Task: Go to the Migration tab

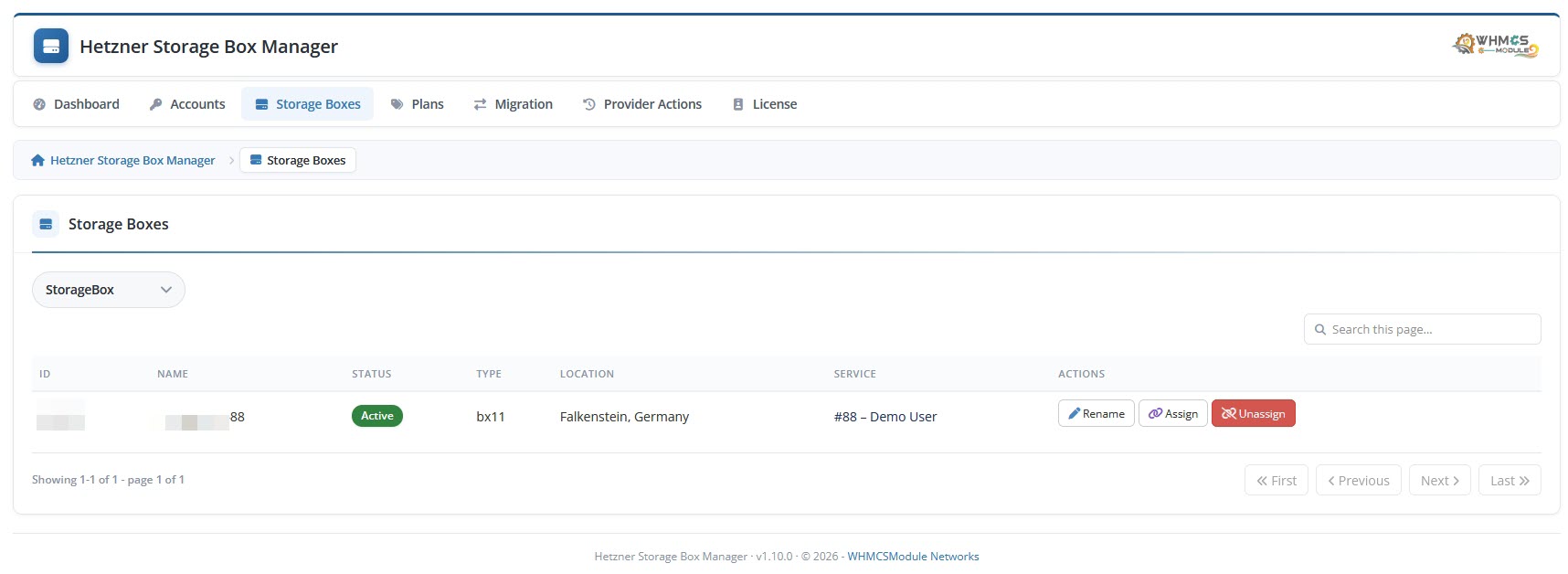Action: point(513,104)
